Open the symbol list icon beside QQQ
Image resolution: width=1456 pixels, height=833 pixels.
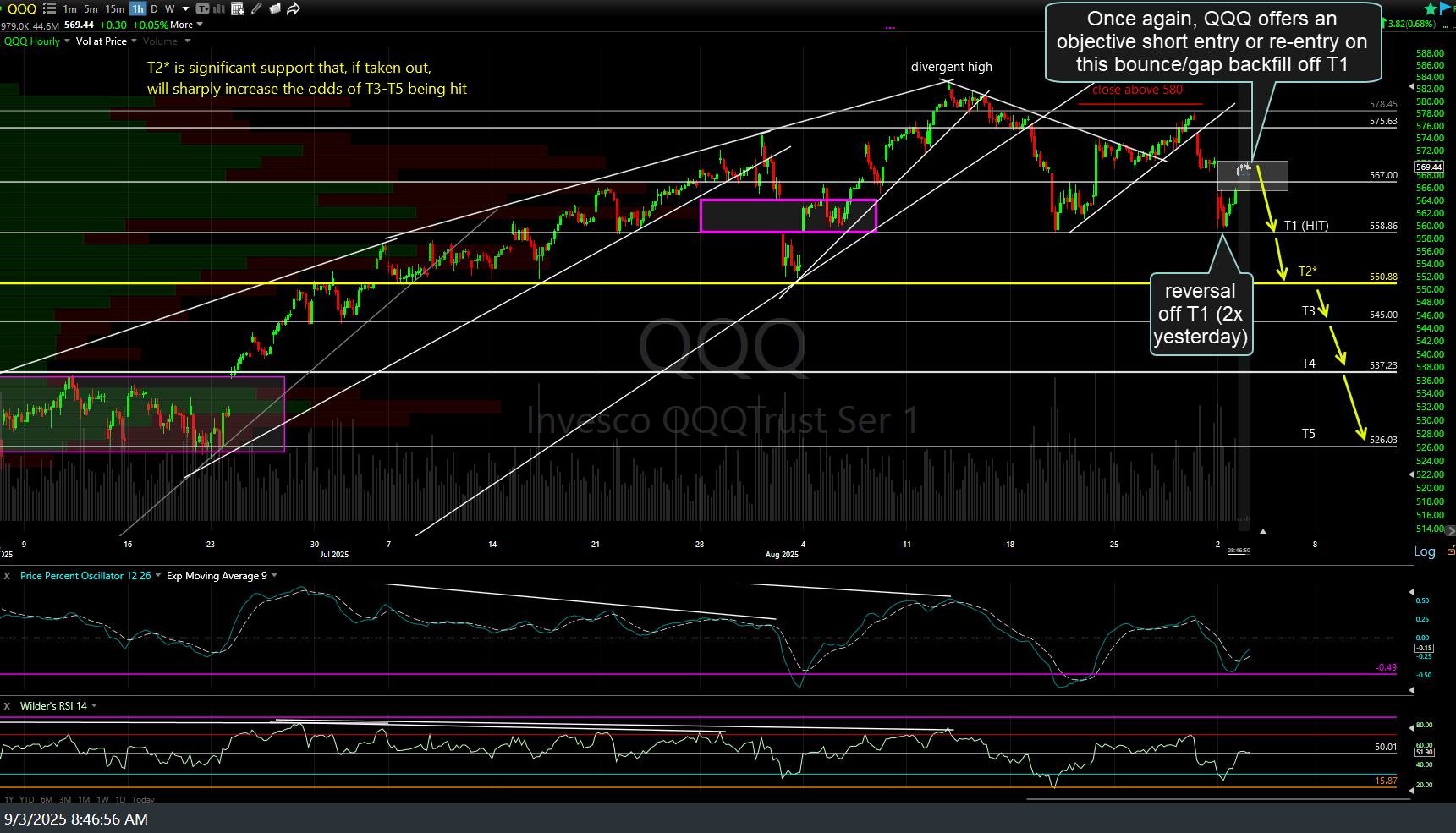click(48, 8)
